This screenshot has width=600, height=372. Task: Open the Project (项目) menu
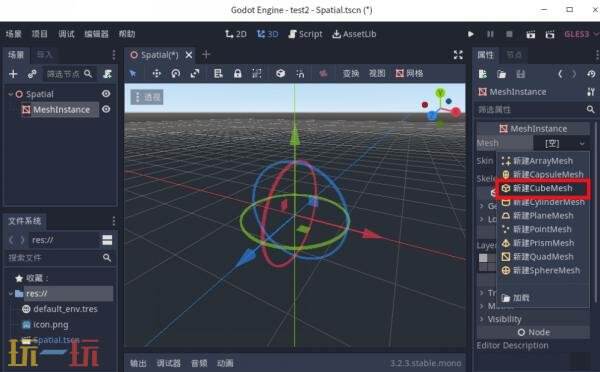point(39,34)
